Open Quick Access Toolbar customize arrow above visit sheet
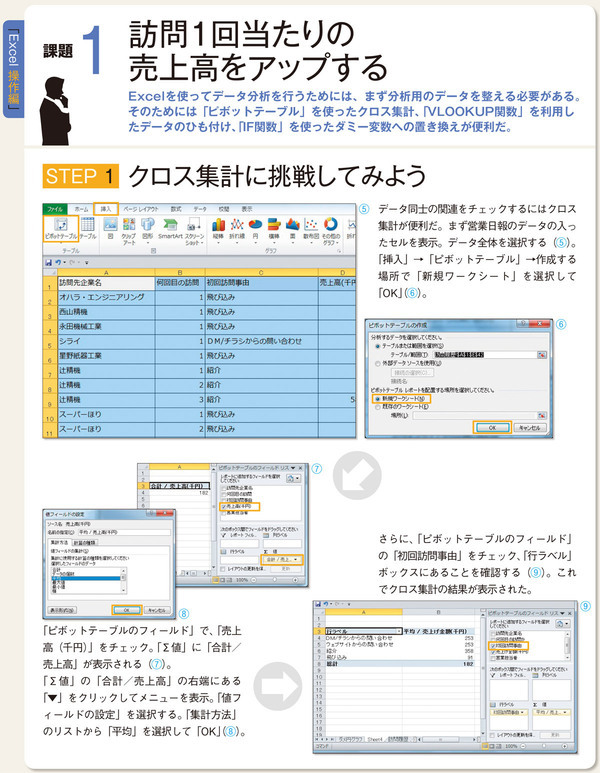600x773 pixels. [x=87, y=263]
